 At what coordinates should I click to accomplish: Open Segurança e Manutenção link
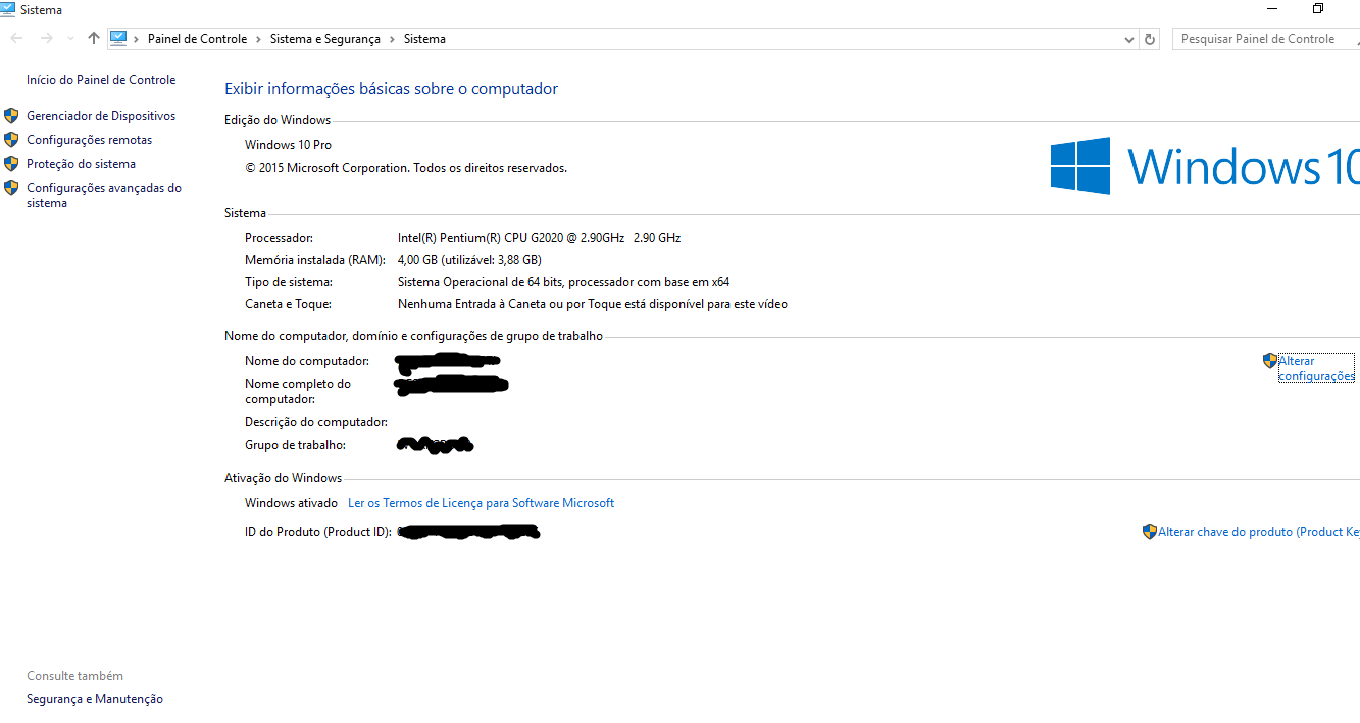tap(95, 699)
